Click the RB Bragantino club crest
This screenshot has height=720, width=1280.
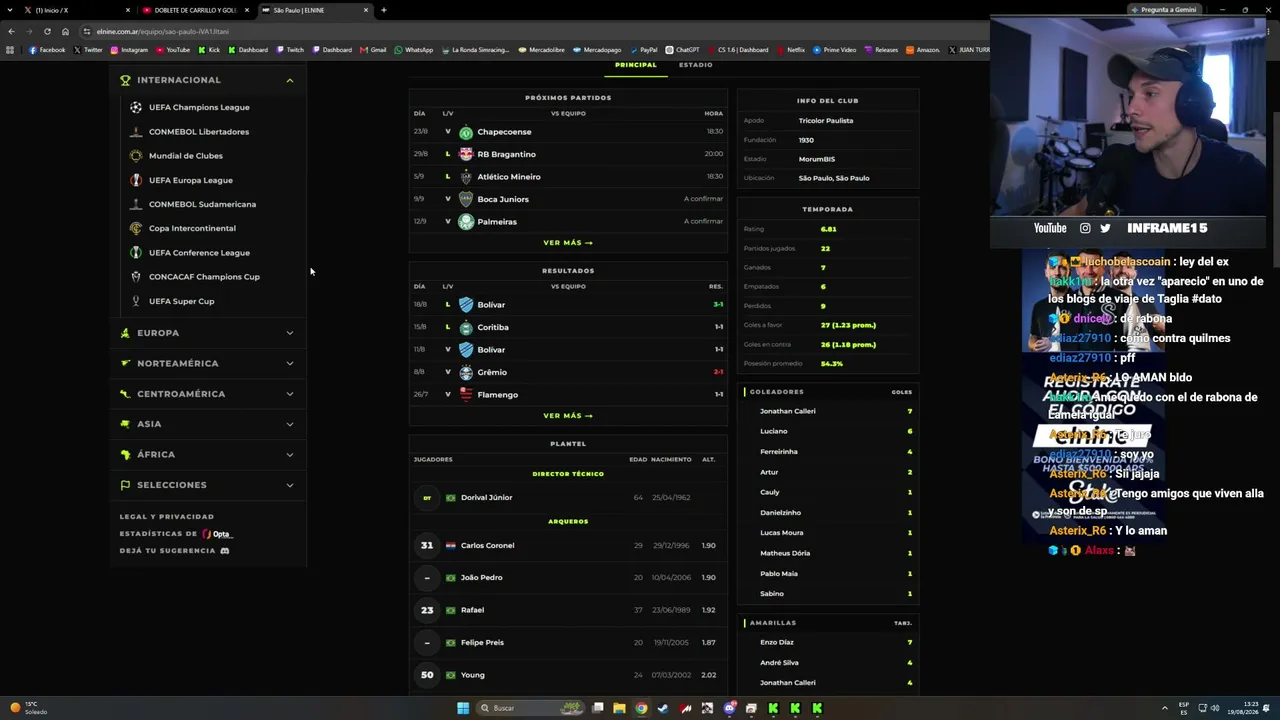coord(466,154)
